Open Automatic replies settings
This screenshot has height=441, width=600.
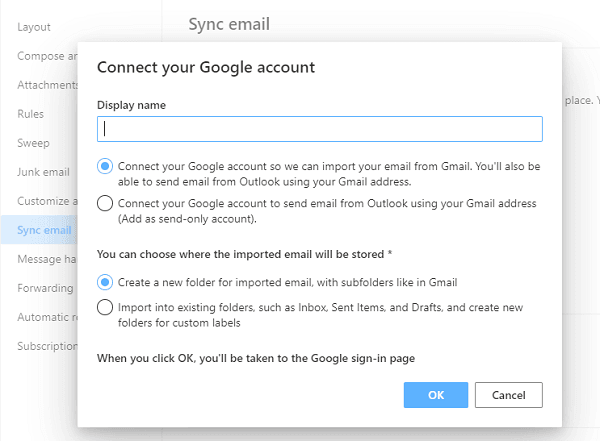click(x=47, y=317)
